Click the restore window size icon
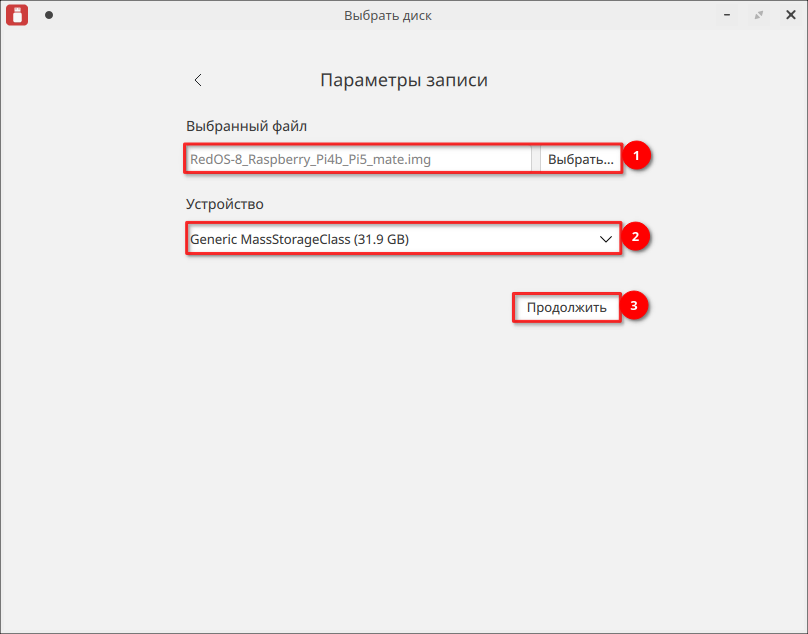 click(x=759, y=15)
